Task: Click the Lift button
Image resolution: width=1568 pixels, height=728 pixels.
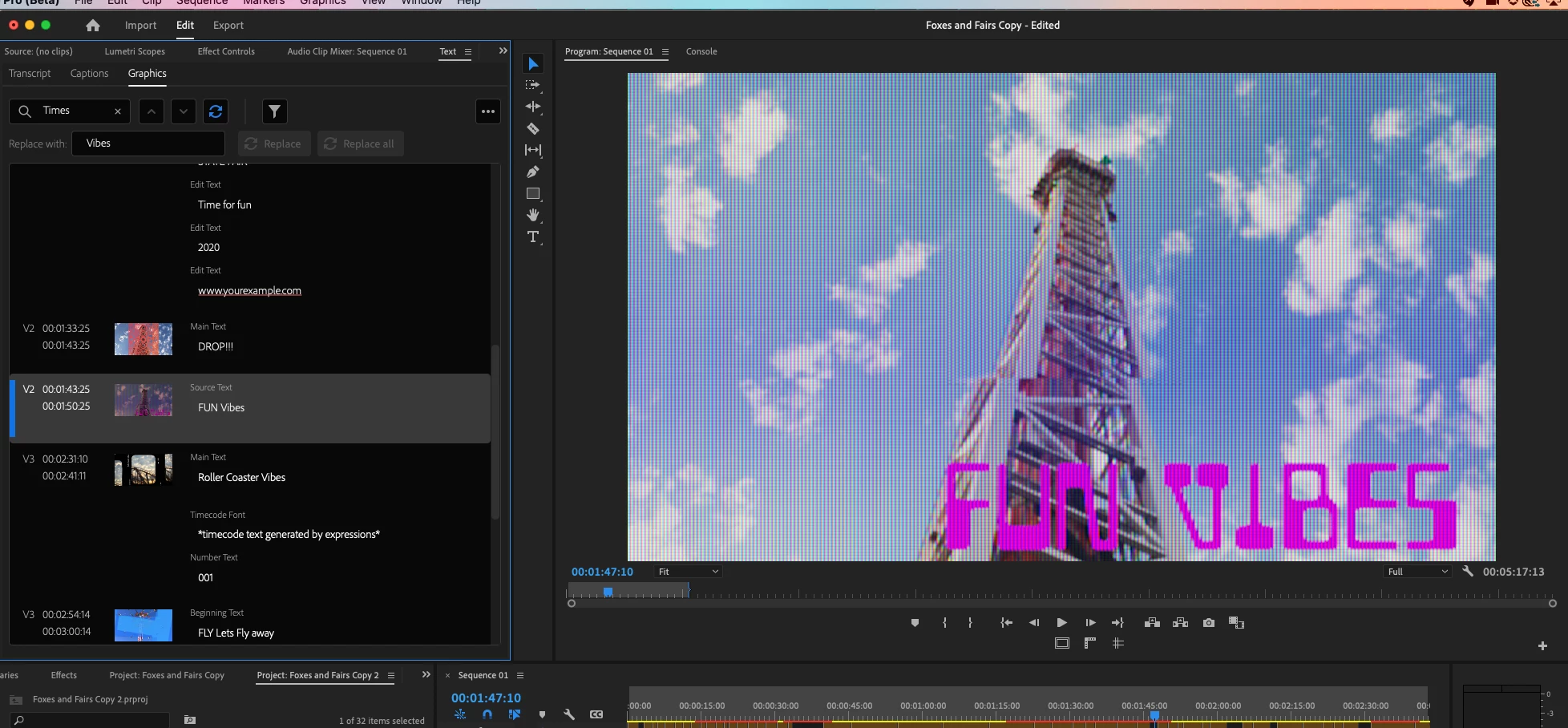Action: [x=1152, y=623]
